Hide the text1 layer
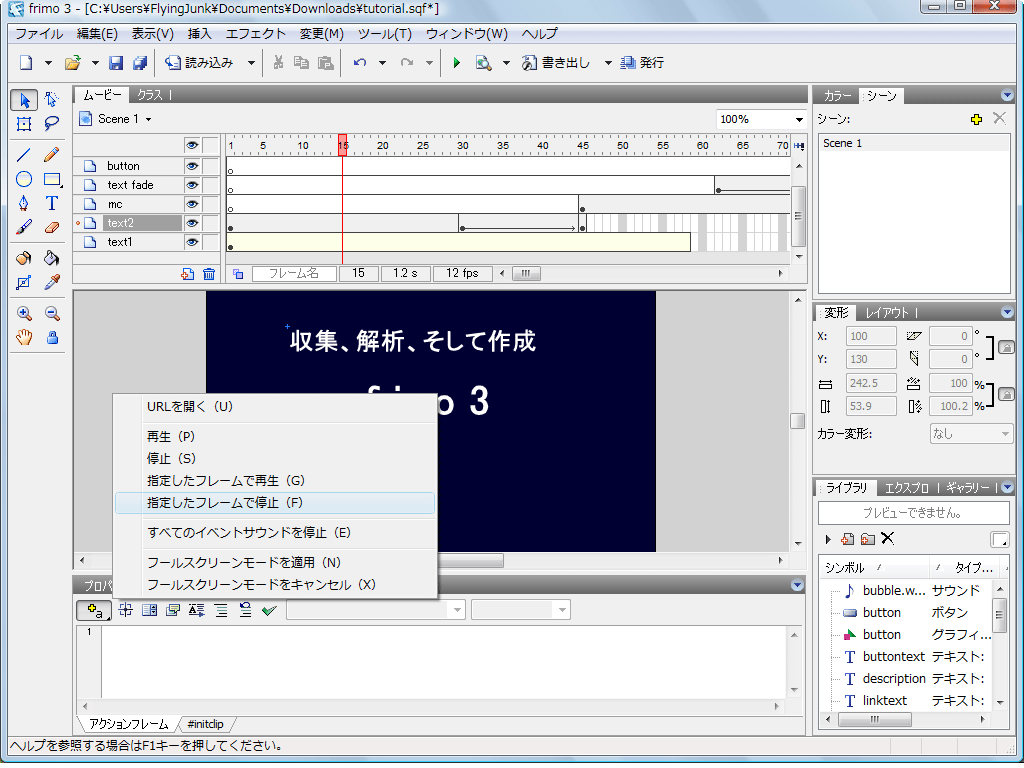 click(x=192, y=242)
